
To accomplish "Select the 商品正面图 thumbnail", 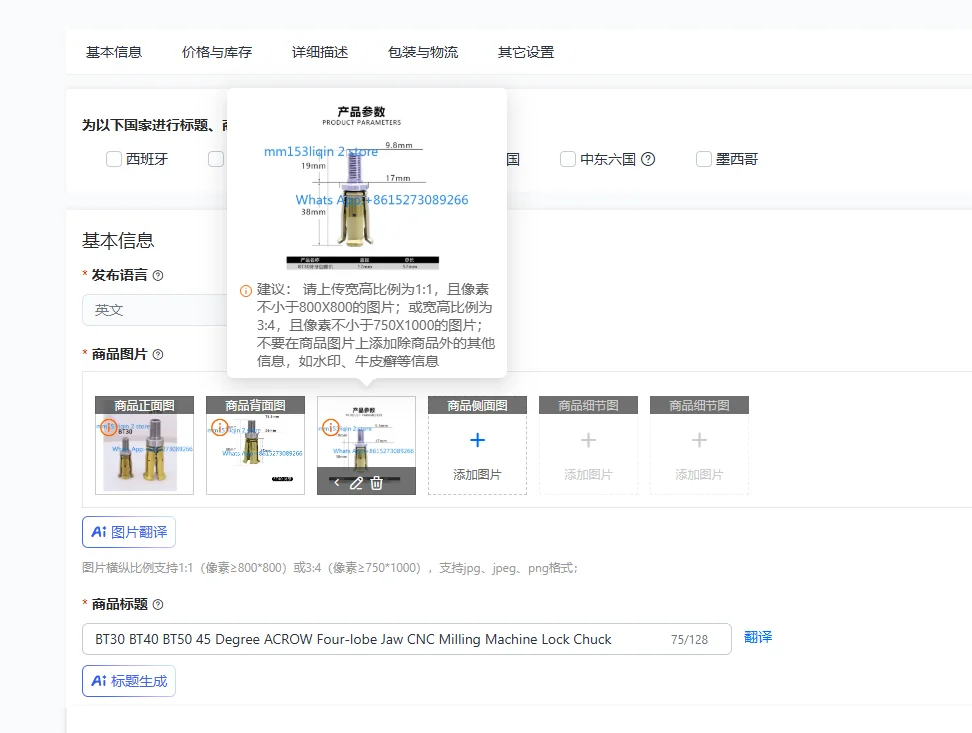I will [x=144, y=445].
